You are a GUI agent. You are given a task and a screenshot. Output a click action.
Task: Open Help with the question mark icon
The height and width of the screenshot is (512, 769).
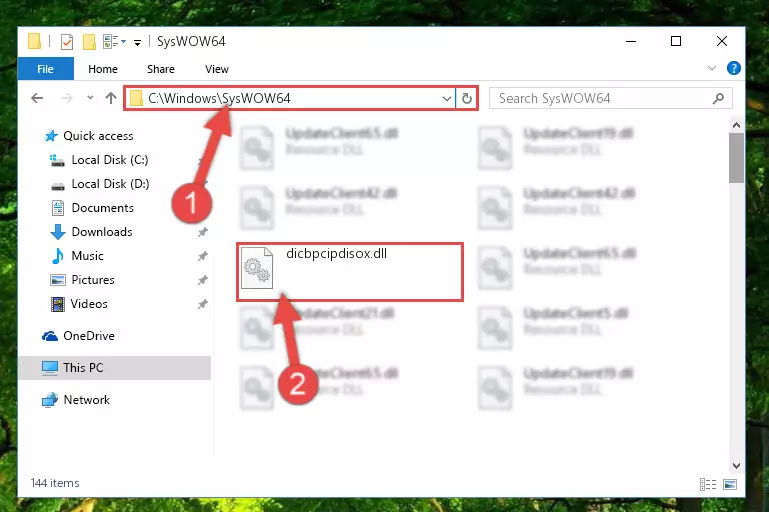pyautogui.click(x=734, y=68)
